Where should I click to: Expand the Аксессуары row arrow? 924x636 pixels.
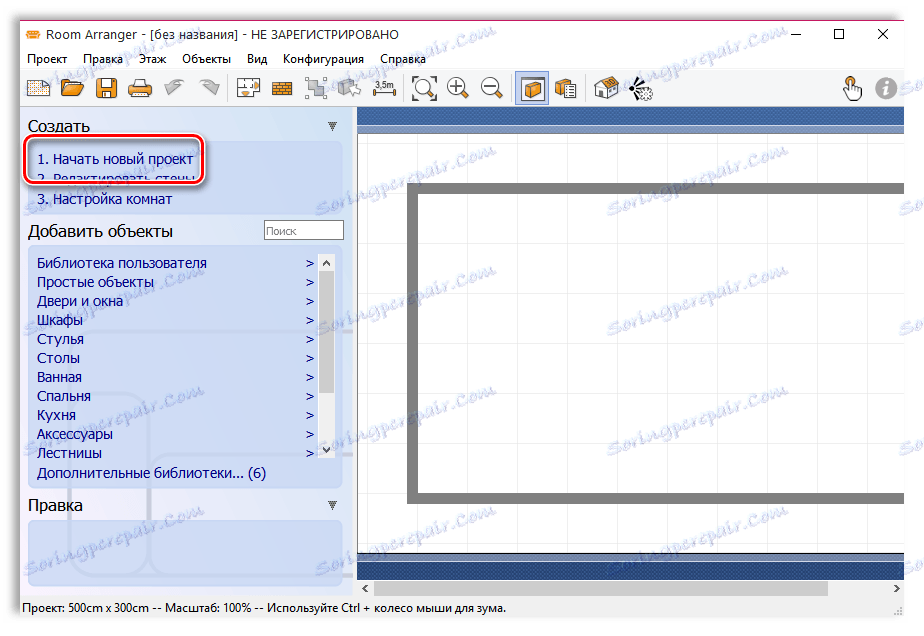point(310,434)
